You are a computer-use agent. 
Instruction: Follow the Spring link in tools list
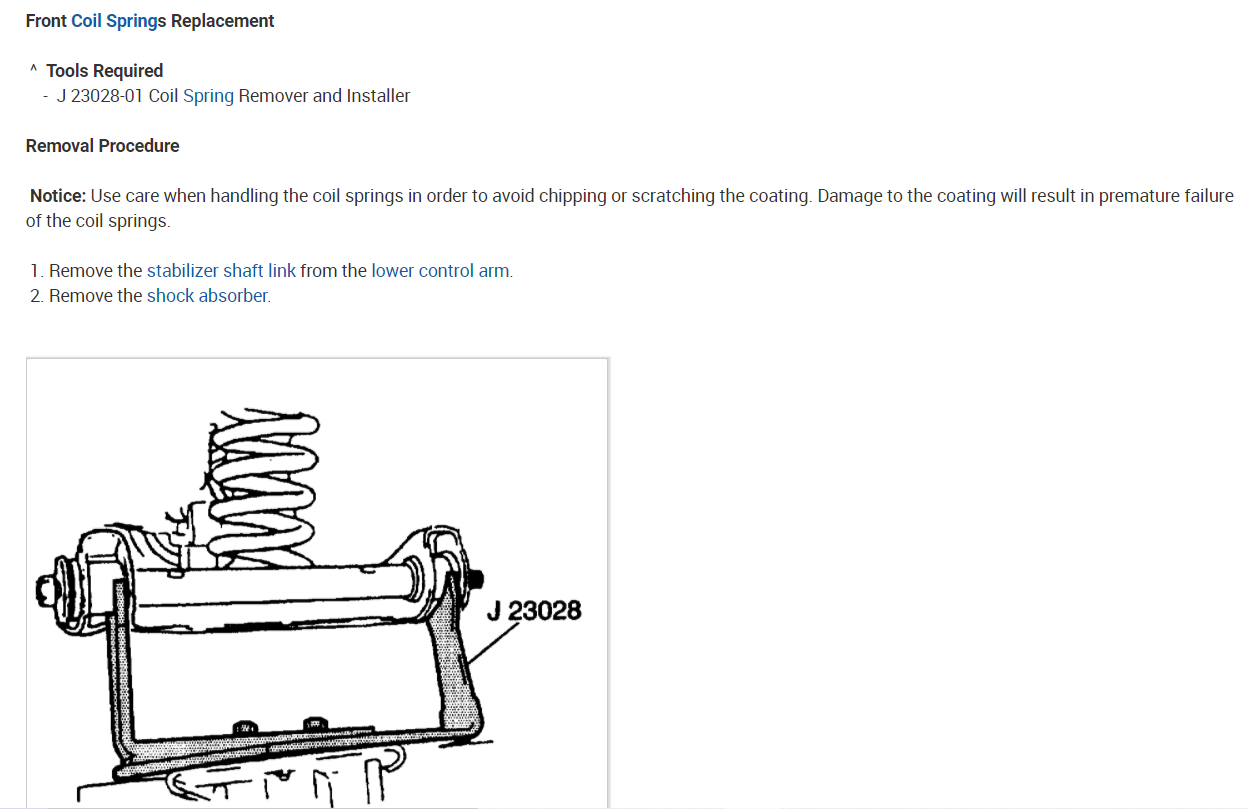pos(208,96)
